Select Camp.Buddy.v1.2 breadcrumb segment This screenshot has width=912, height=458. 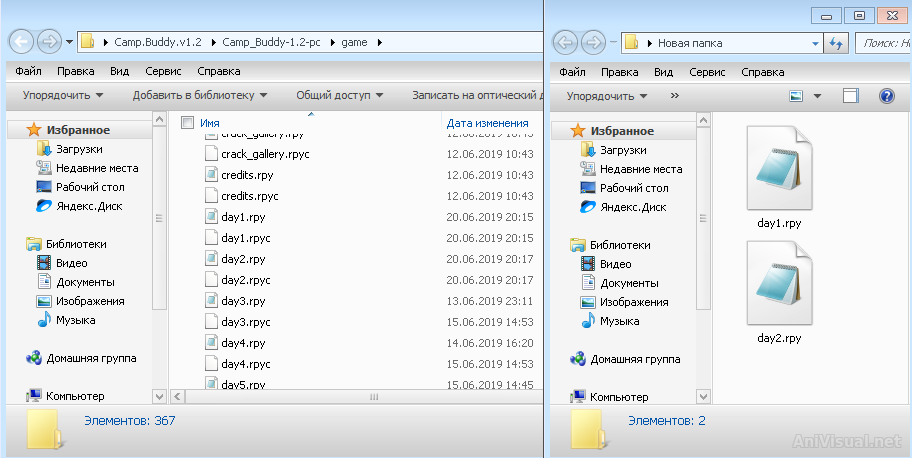(x=158, y=42)
